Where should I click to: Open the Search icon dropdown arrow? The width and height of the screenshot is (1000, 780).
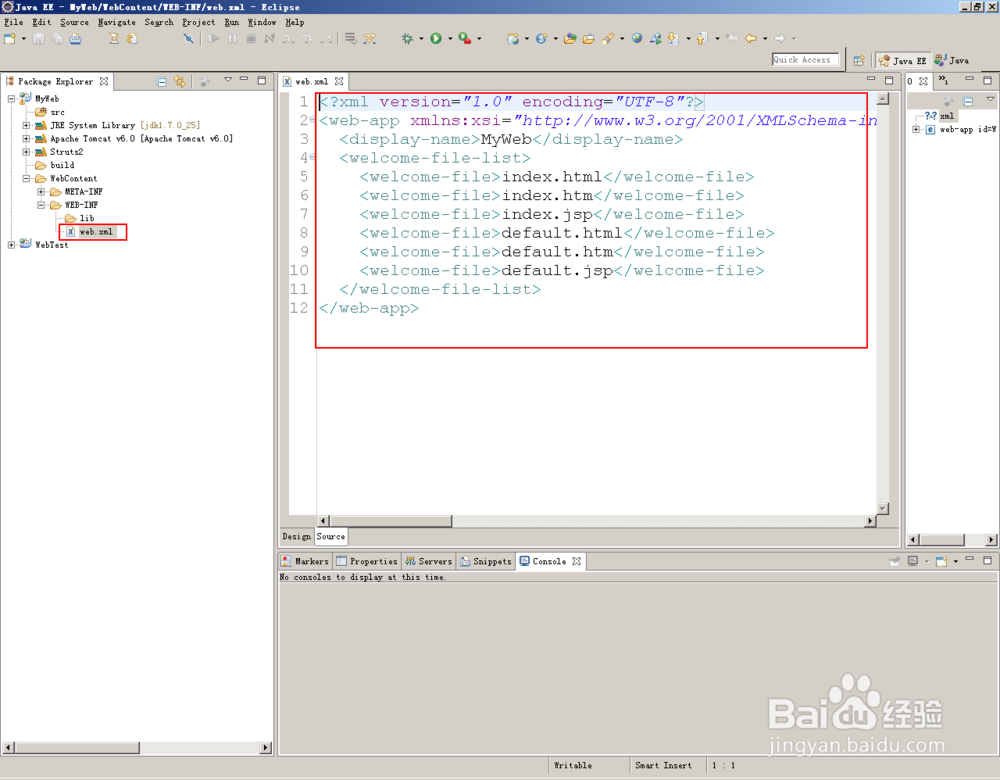point(622,39)
